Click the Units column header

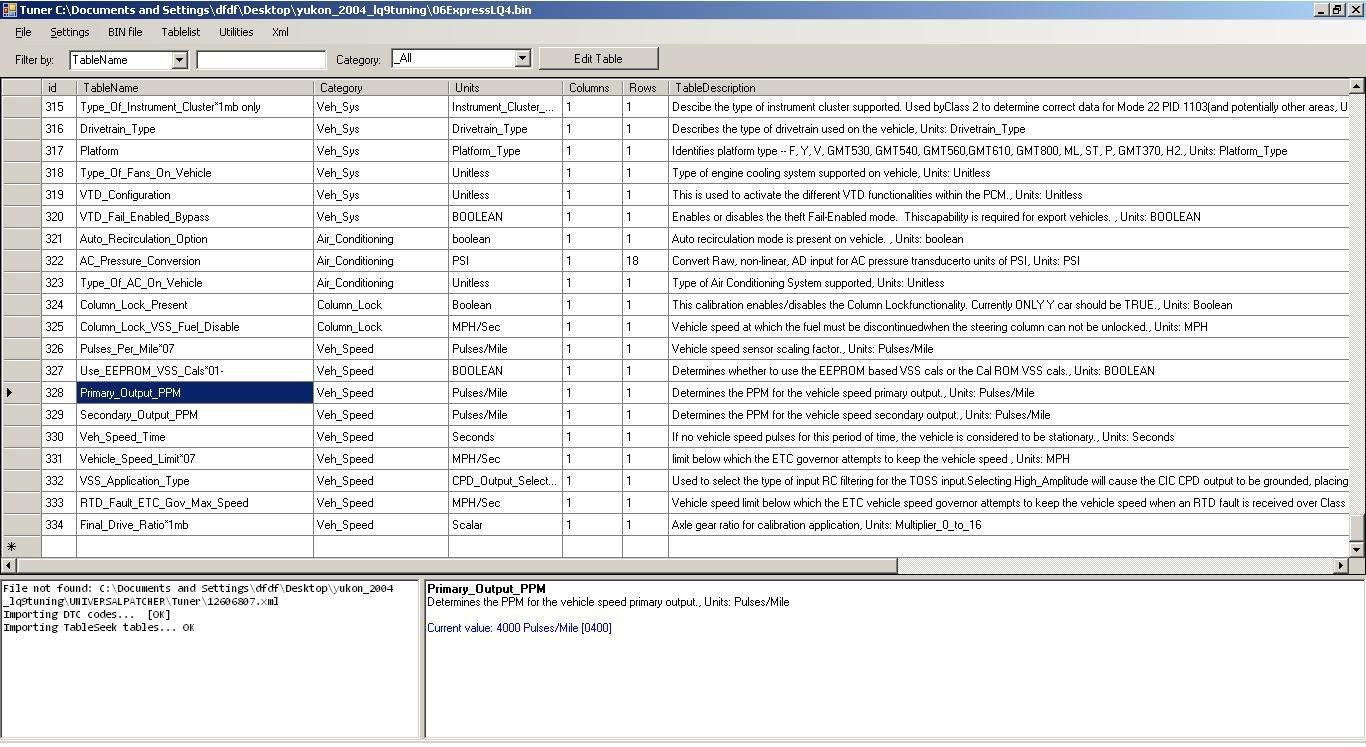click(505, 88)
